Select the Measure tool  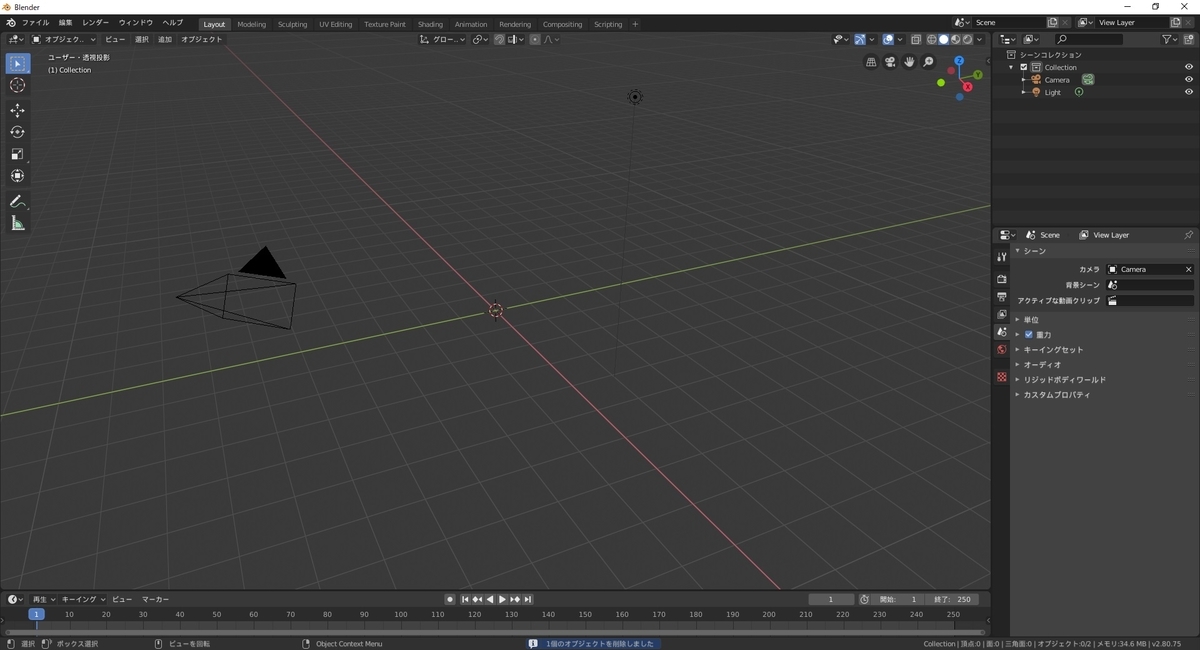point(17,223)
